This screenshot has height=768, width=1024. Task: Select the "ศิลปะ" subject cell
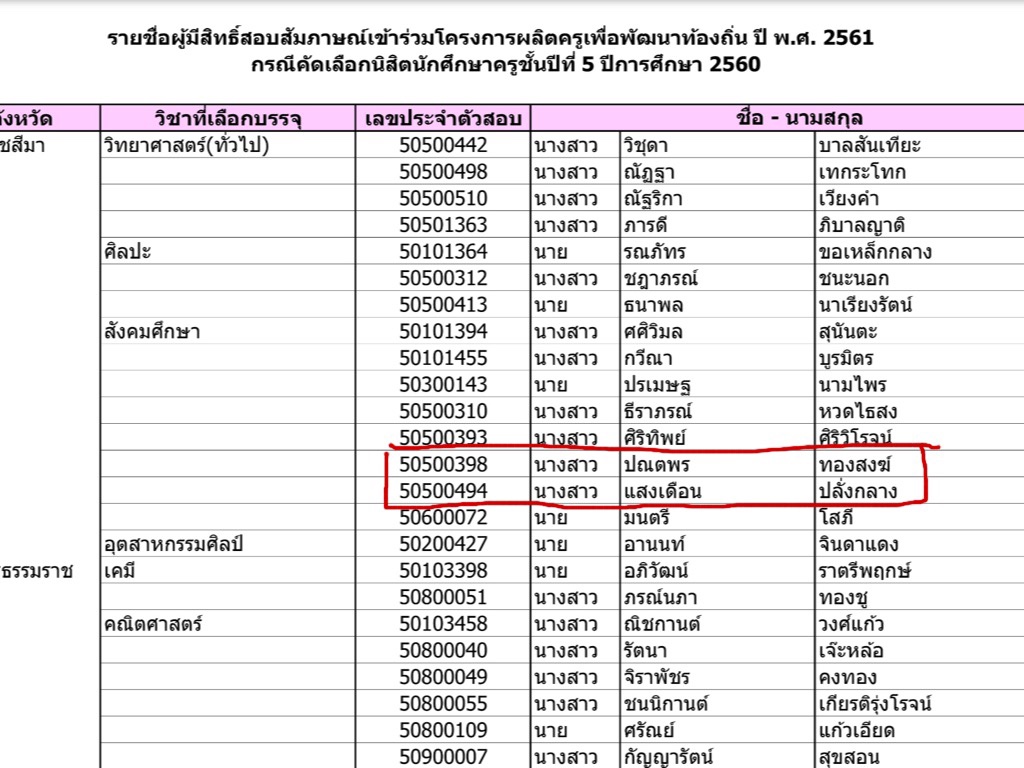coord(127,252)
